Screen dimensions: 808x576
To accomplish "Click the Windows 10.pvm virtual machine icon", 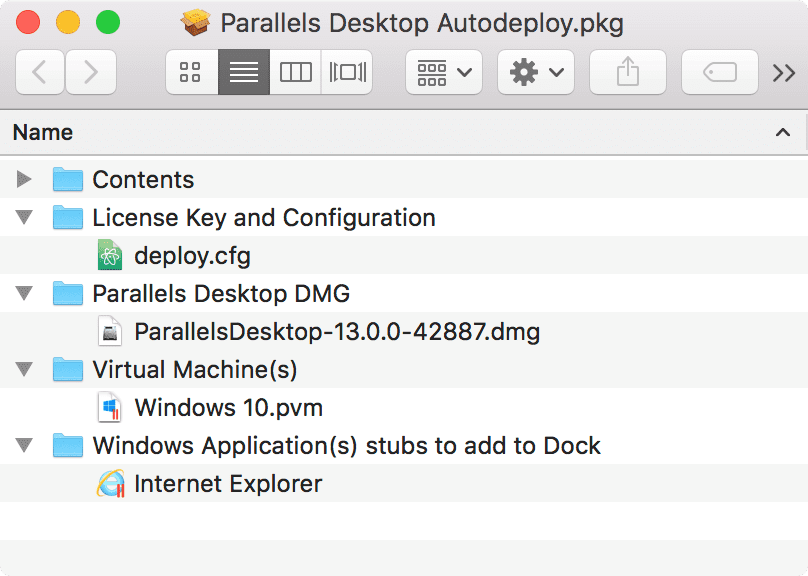I will point(110,407).
